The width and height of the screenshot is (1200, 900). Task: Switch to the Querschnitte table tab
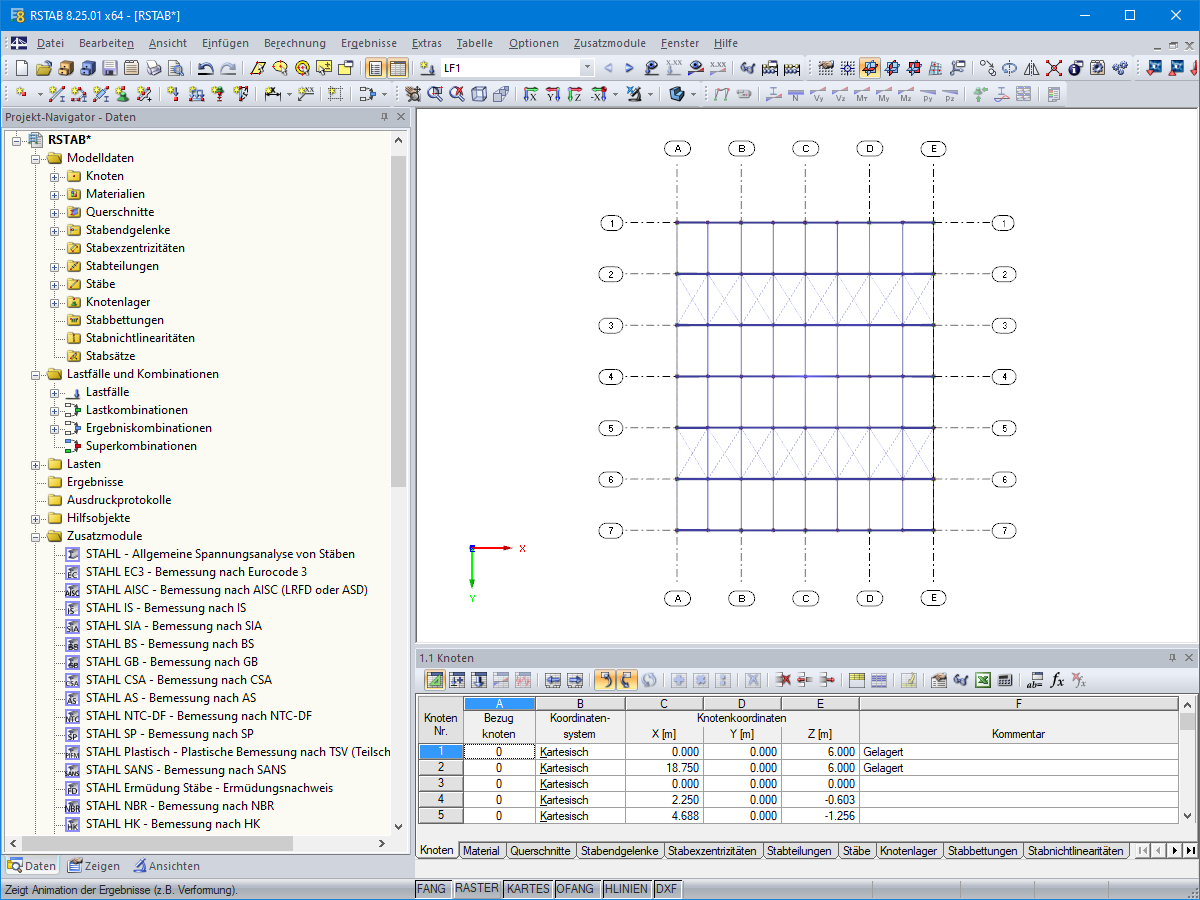click(x=540, y=851)
